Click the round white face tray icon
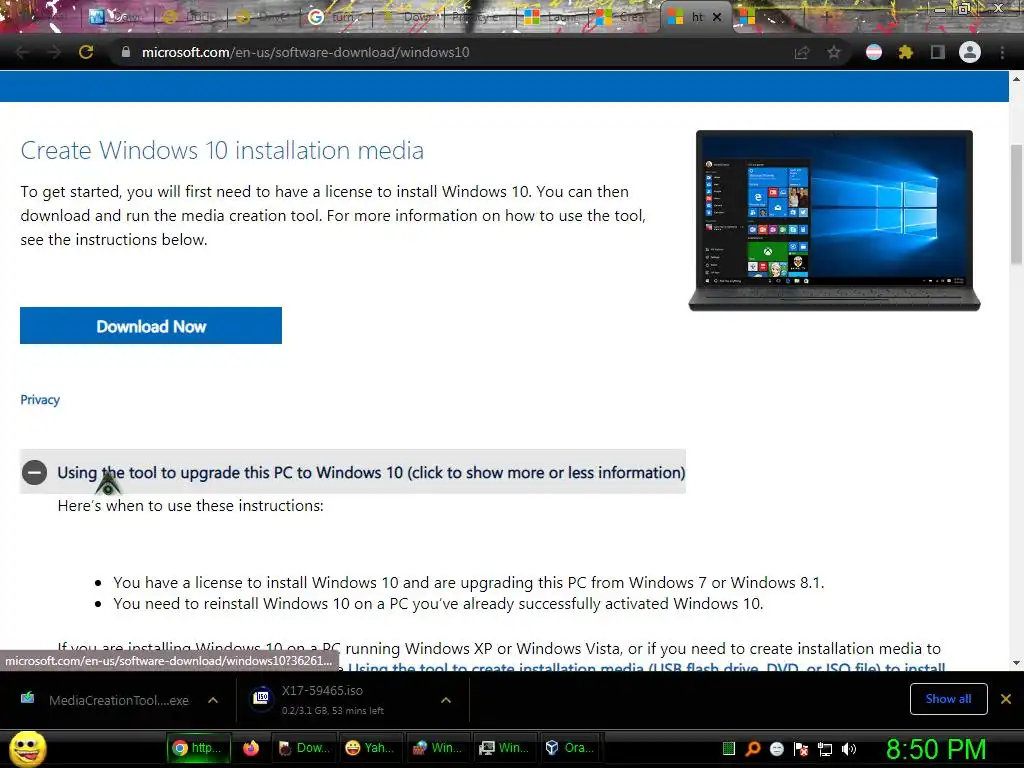1024x768 pixels. (777, 748)
